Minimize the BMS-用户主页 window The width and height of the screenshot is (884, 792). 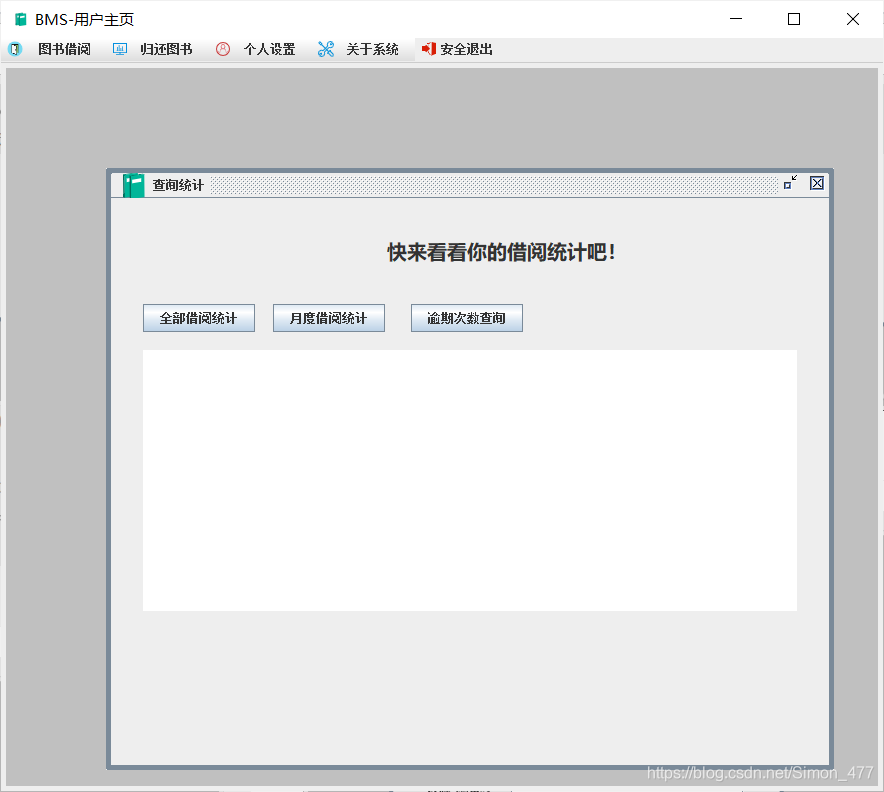click(736, 19)
